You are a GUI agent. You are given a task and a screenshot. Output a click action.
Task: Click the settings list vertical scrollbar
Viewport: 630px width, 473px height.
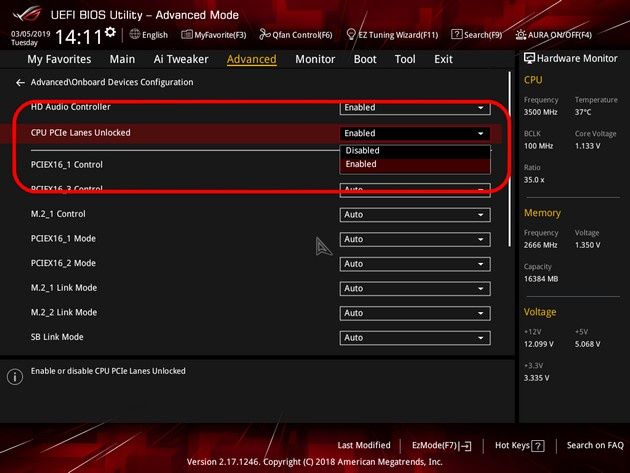[509, 160]
